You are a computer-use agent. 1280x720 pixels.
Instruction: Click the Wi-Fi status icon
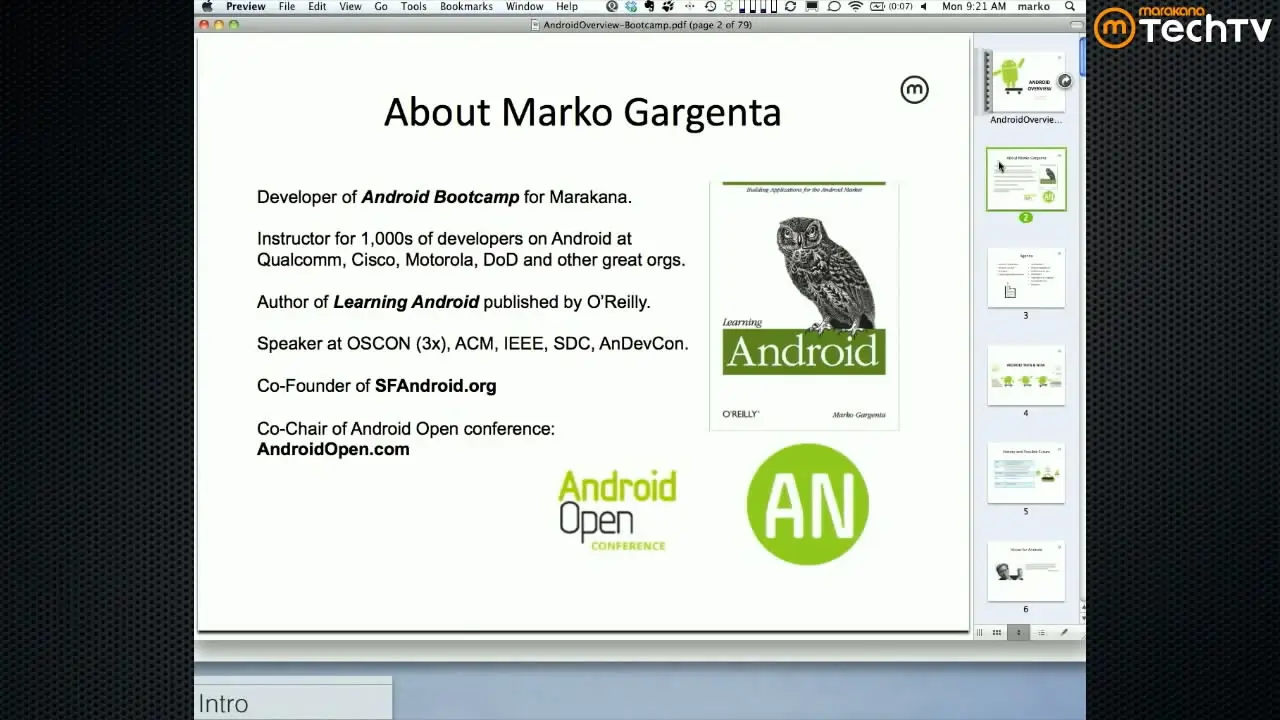[x=855, y=6]
